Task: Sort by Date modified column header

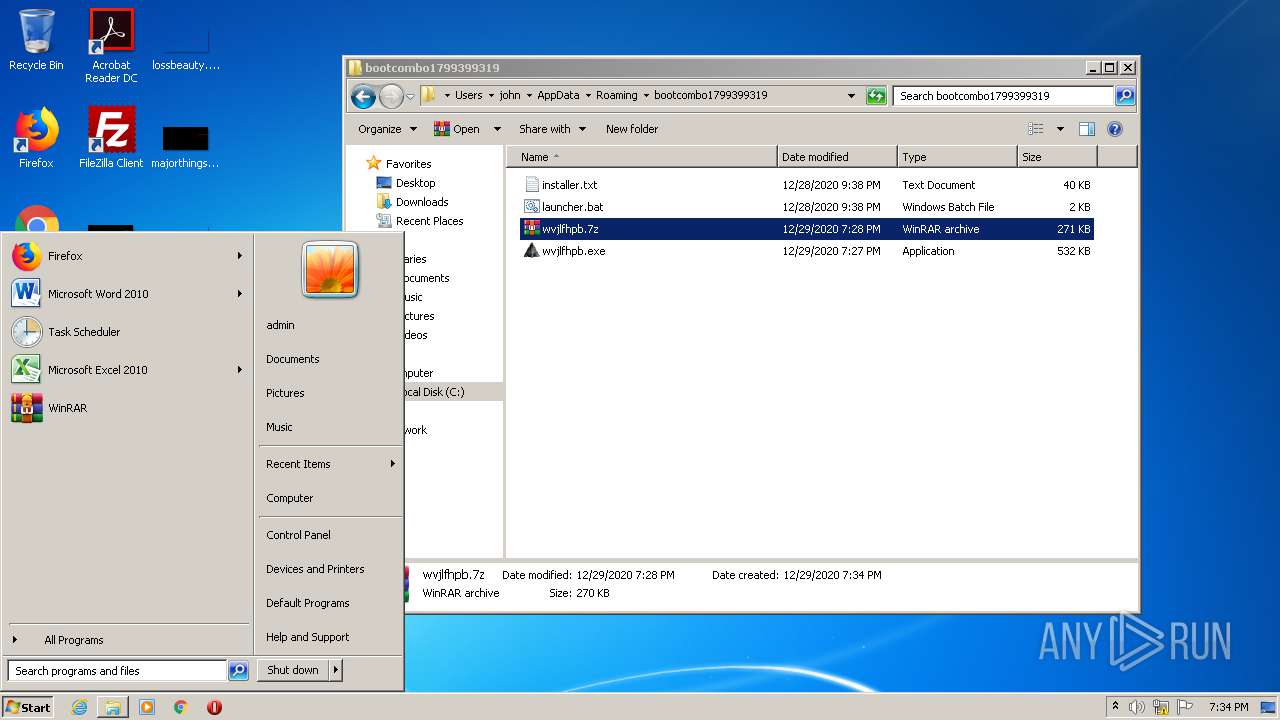Action: [x=837, y=157]
